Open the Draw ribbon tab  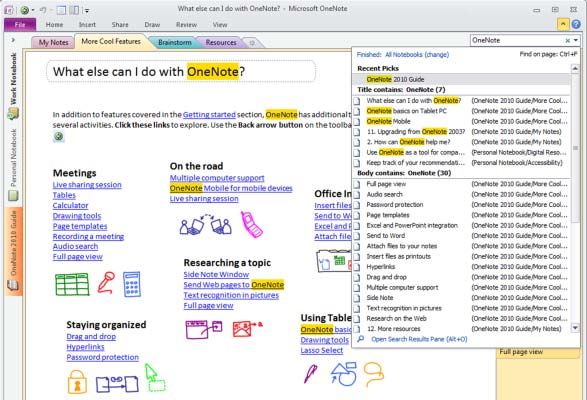(x=152, y=25)
